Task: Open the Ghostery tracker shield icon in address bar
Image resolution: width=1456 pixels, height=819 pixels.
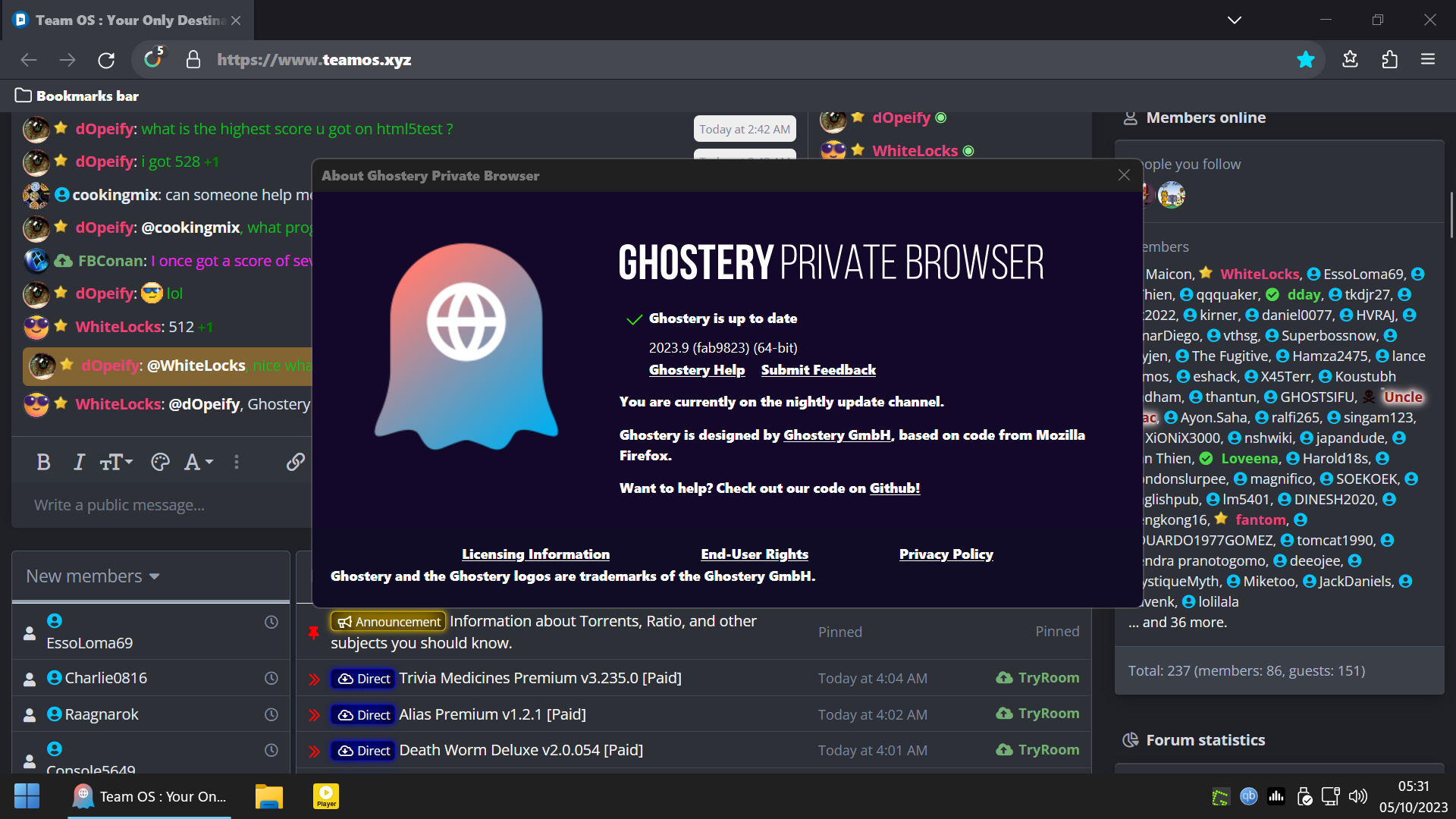Action: (154, 58)
